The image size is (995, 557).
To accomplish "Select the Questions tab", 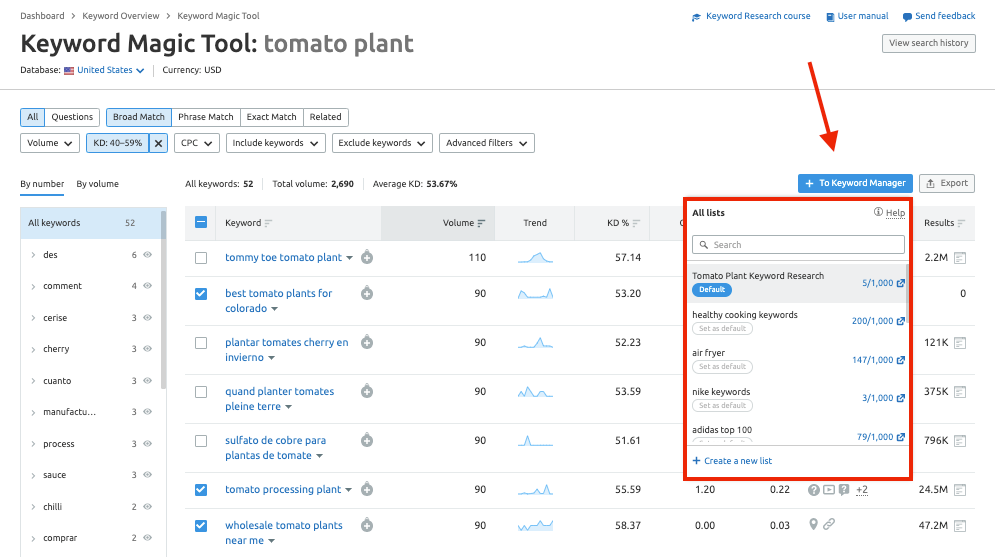I will point(72,117).
